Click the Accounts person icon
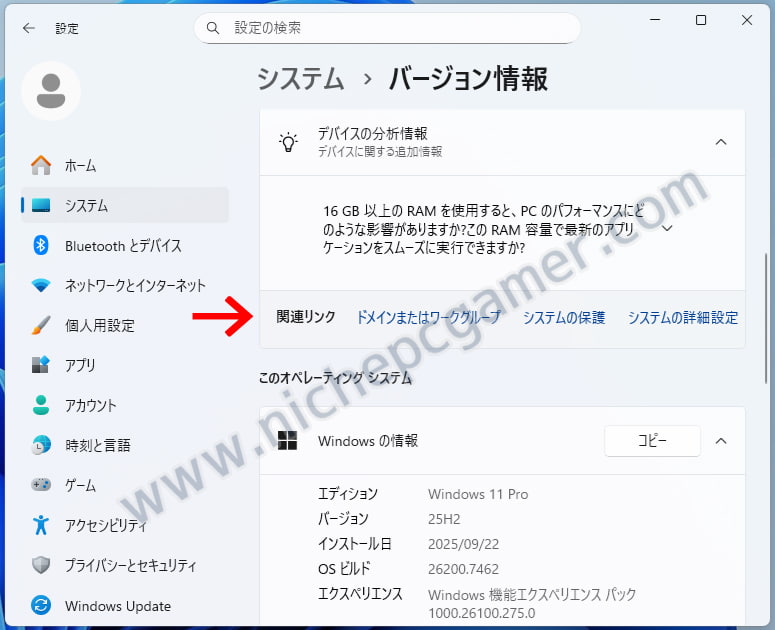The image size is (775, 630). click(41, 405)
